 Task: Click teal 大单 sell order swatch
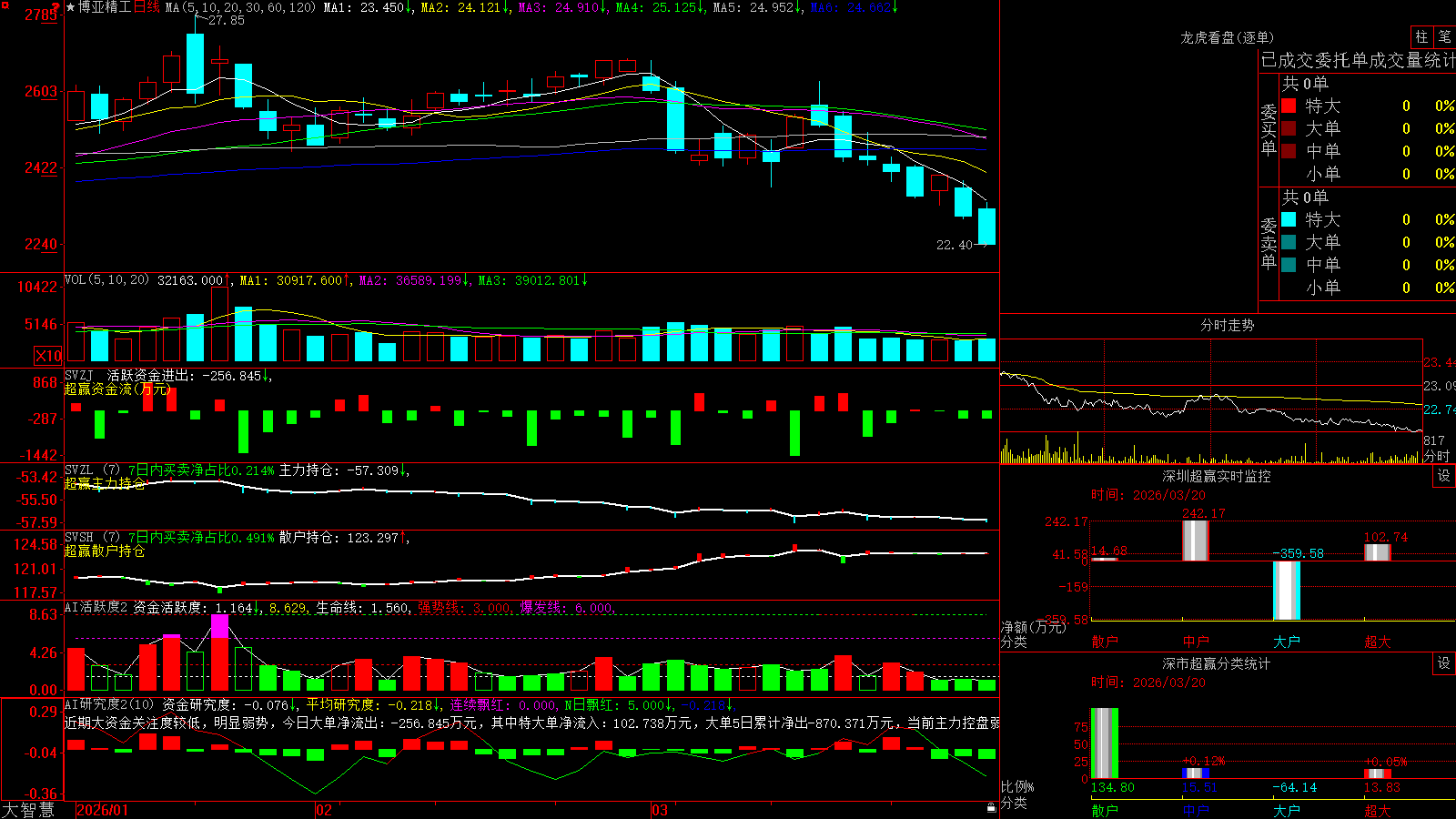[x=1289, y=242]
